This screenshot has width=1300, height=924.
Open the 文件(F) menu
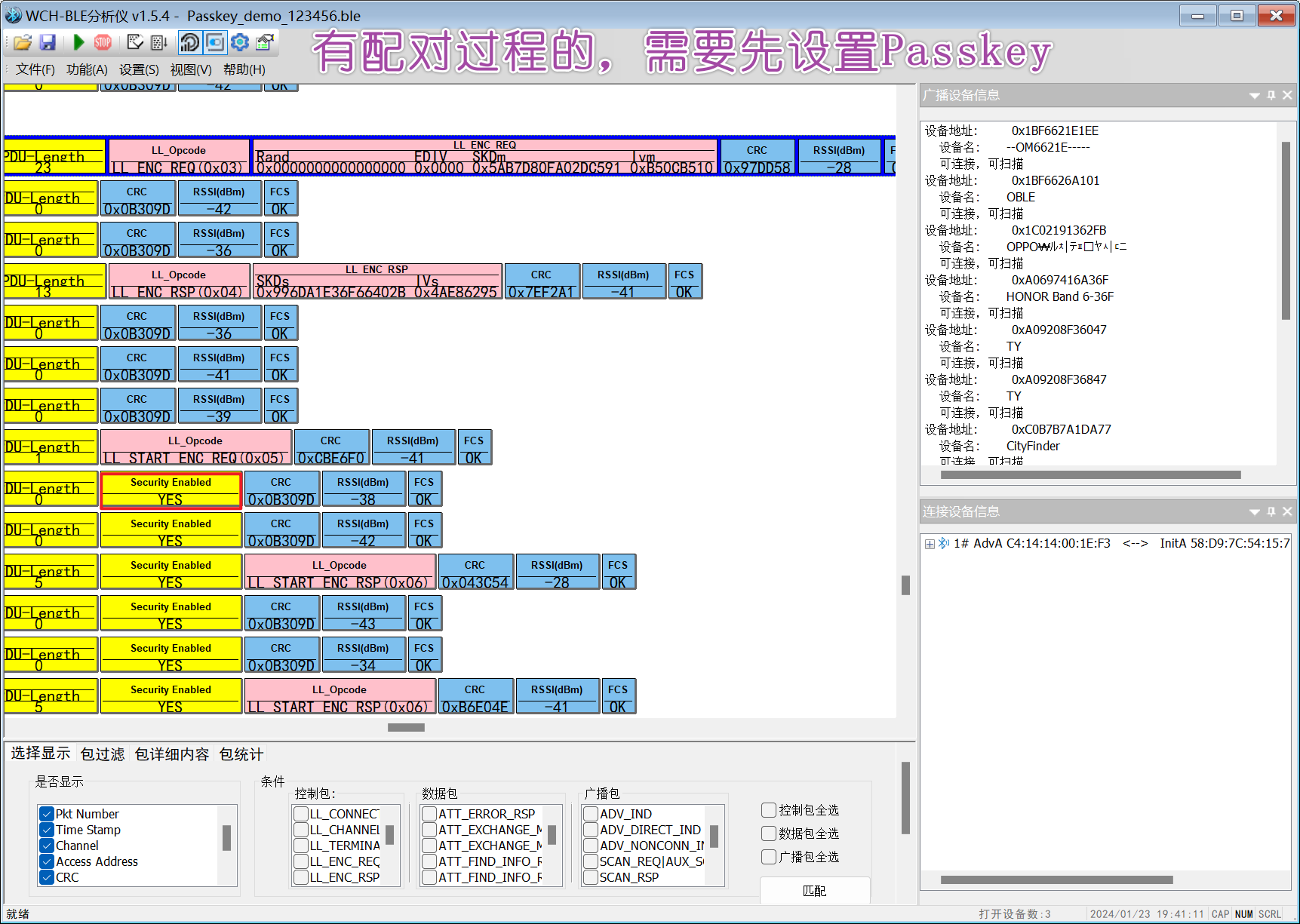pyautogui.click(x=35, y=69)
